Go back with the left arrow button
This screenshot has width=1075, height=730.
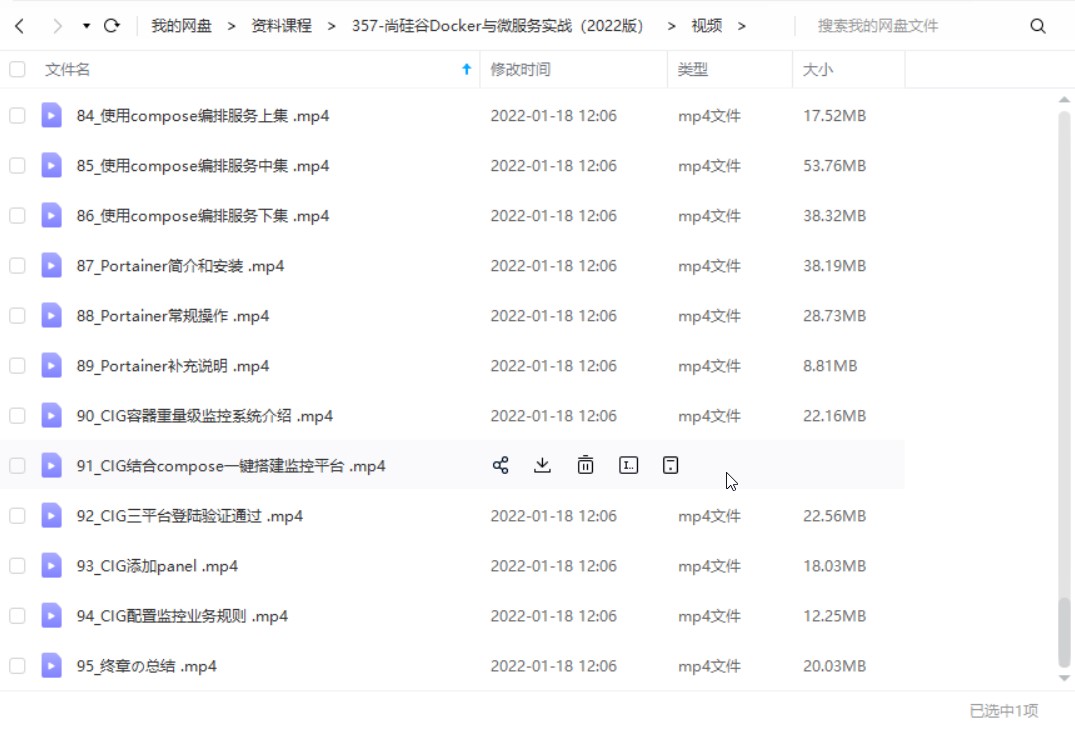pyautogui.click(x=19, y=26)
